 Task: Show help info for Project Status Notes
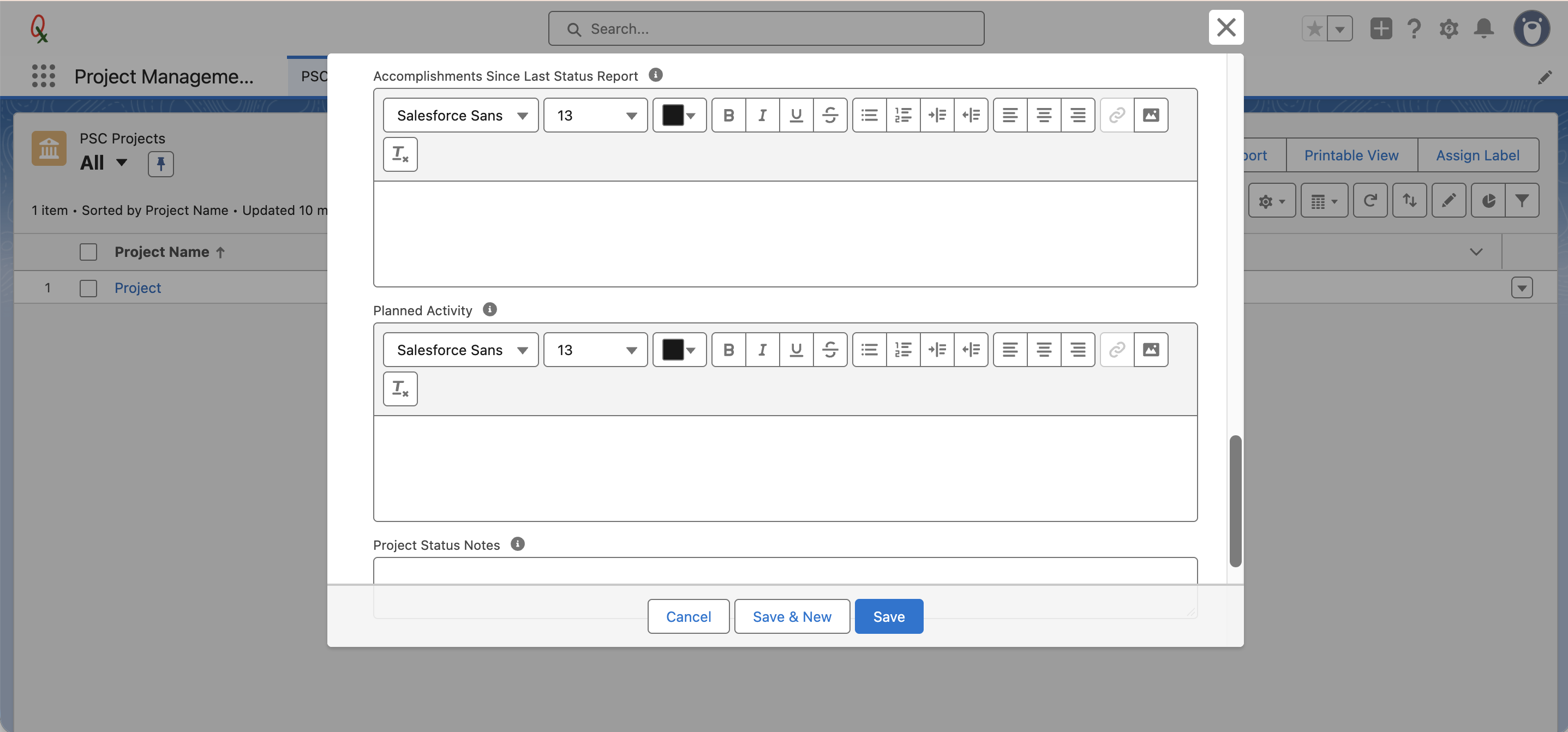pos(517,544)
